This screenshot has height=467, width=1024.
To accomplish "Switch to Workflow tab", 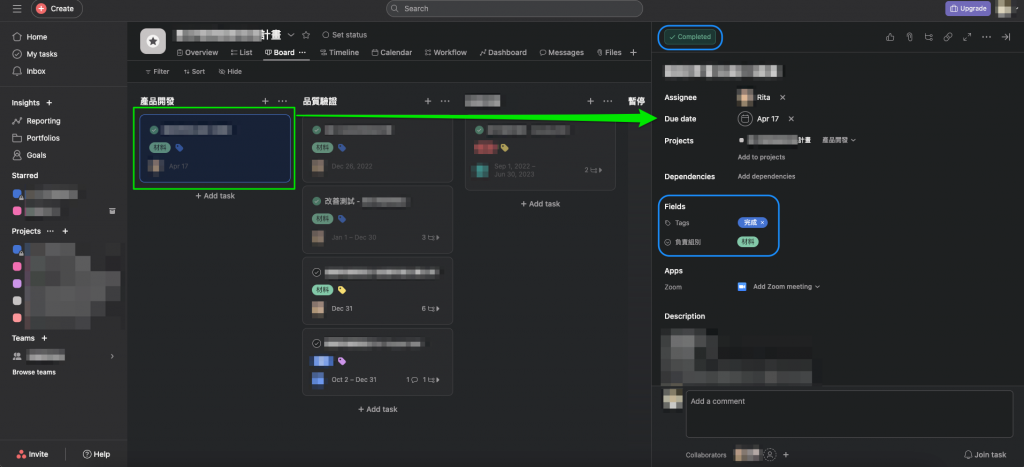I will (x=445, y=52).
